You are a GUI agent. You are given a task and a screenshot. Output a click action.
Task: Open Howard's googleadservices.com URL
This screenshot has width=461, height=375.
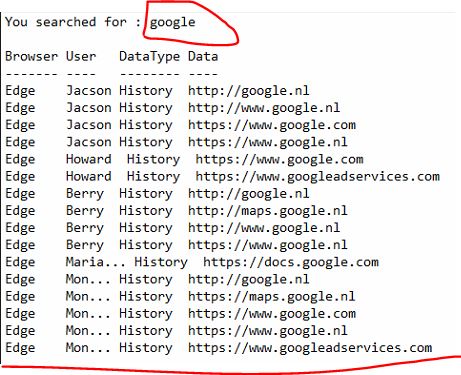[318, 177]
